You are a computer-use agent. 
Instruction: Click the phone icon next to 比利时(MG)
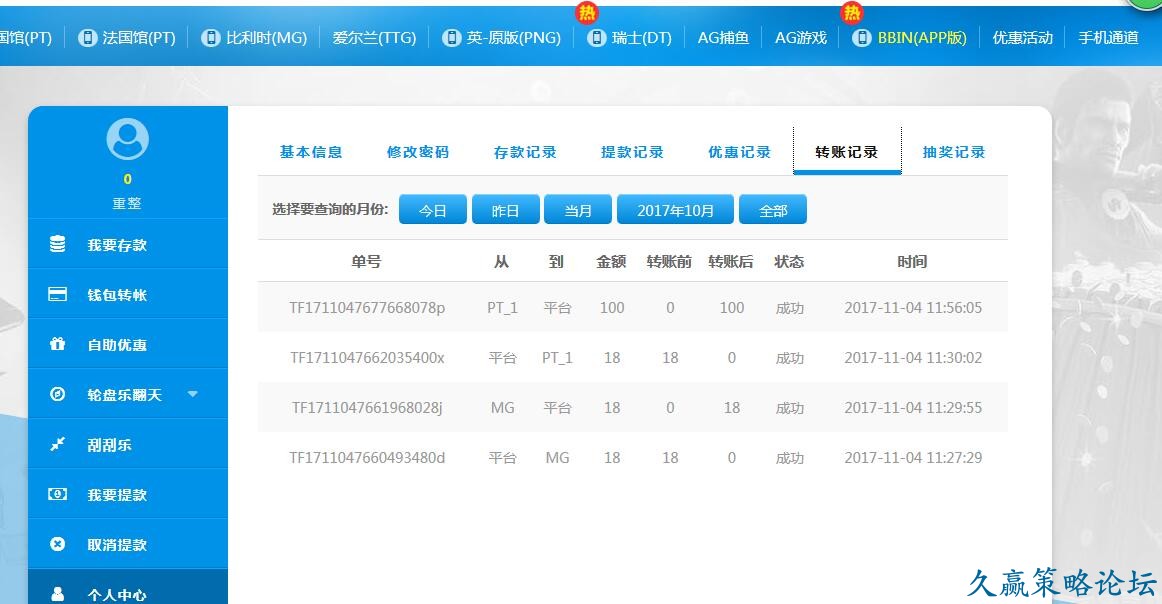[211, 37]
